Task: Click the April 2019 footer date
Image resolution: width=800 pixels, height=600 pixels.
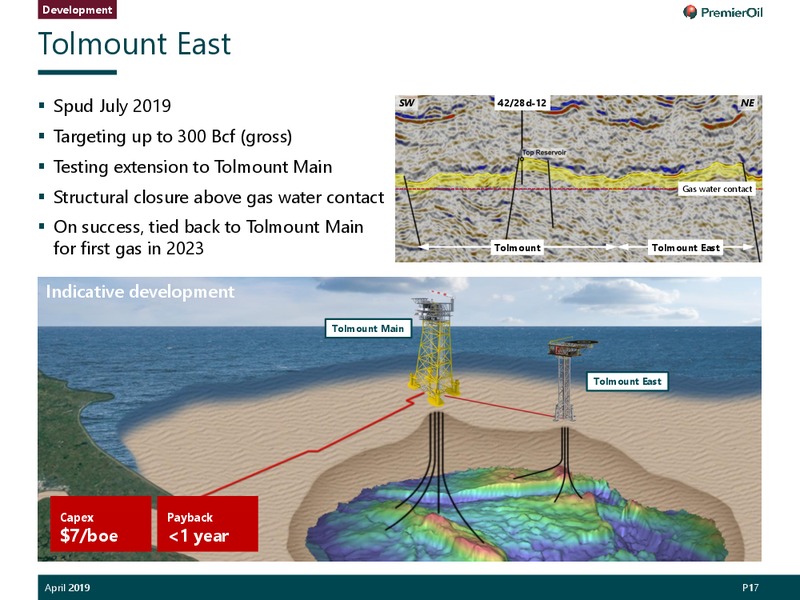Action: tap(67, 588)
